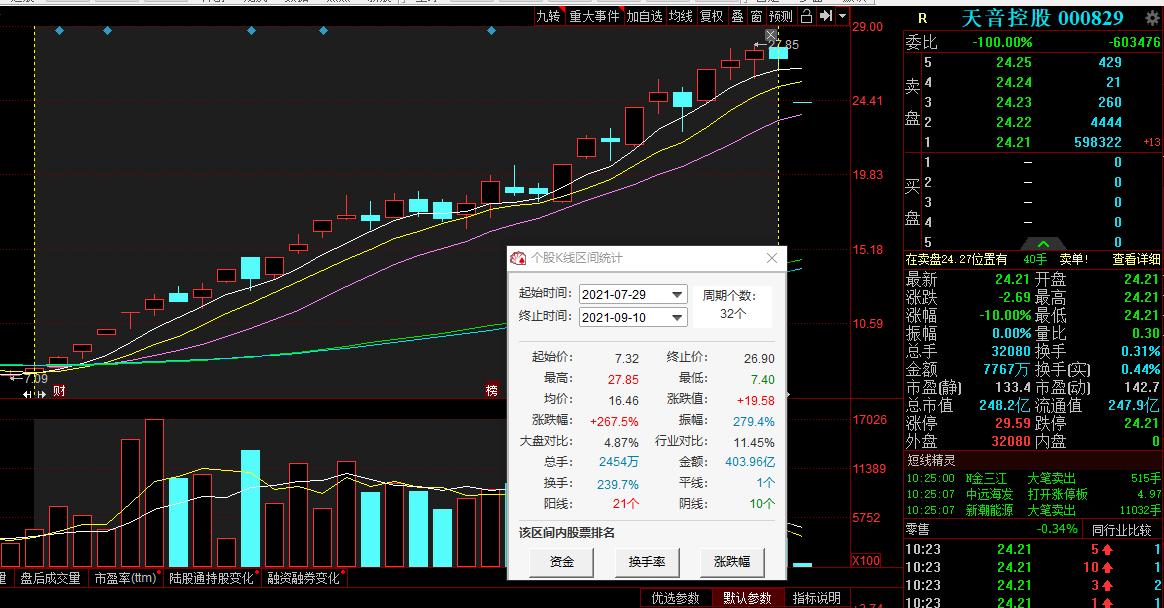Image resolution: width=1164 pixels, height=608 pixels.
Task: Toggle 复权 price adjustment mode
Action: pyautogui.click(x=711, y=16)
